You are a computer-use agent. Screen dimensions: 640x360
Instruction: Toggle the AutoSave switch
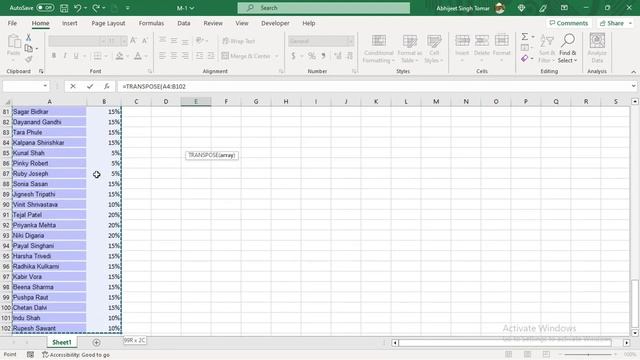(45, 8)
